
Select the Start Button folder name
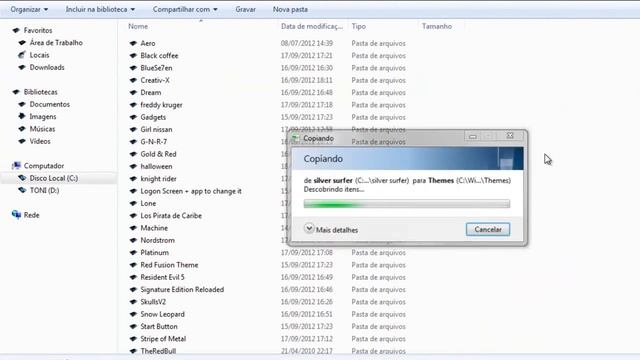159,326
